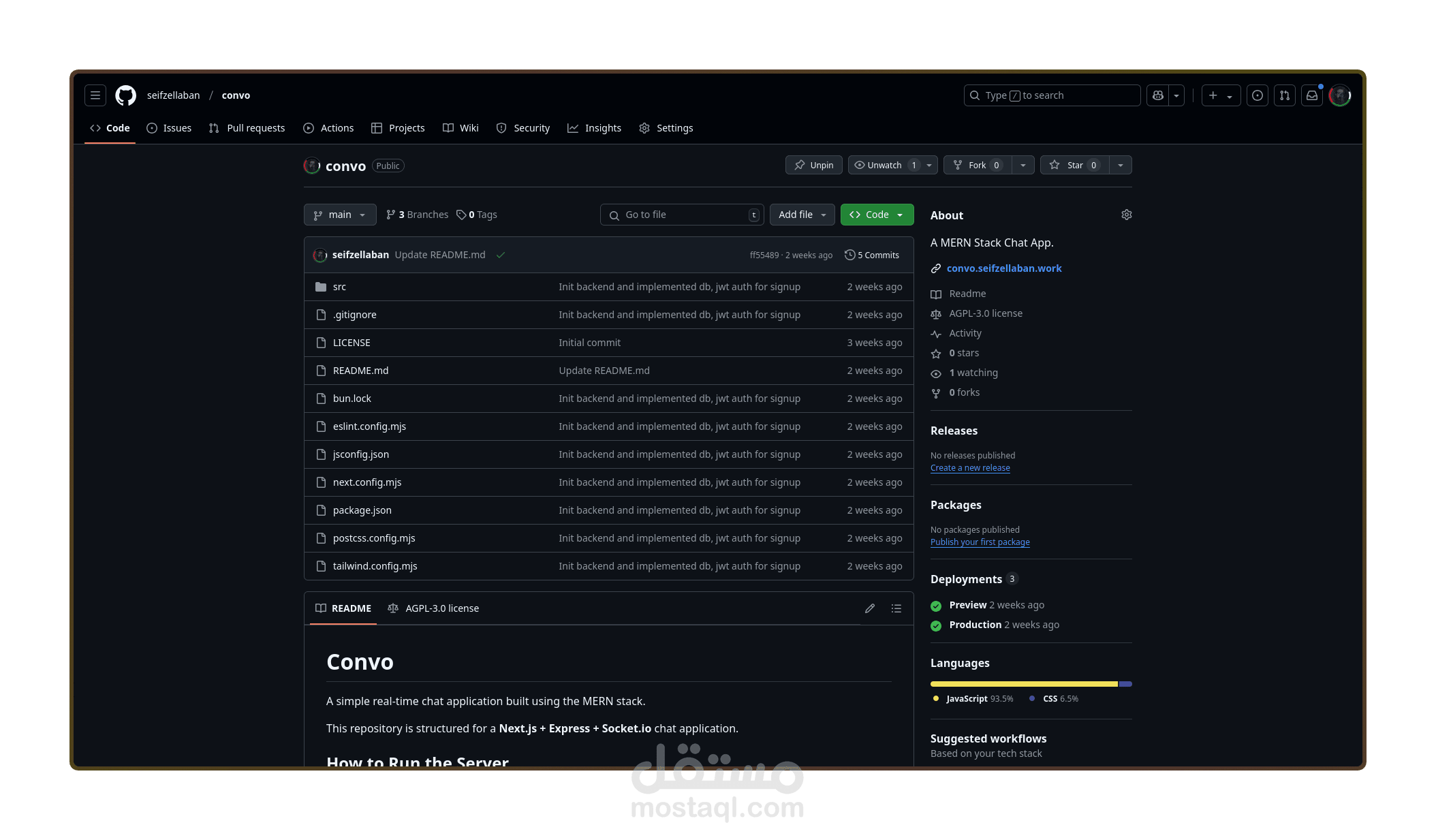
Task: Open the README.md file
Action: (x=361, y=371)
